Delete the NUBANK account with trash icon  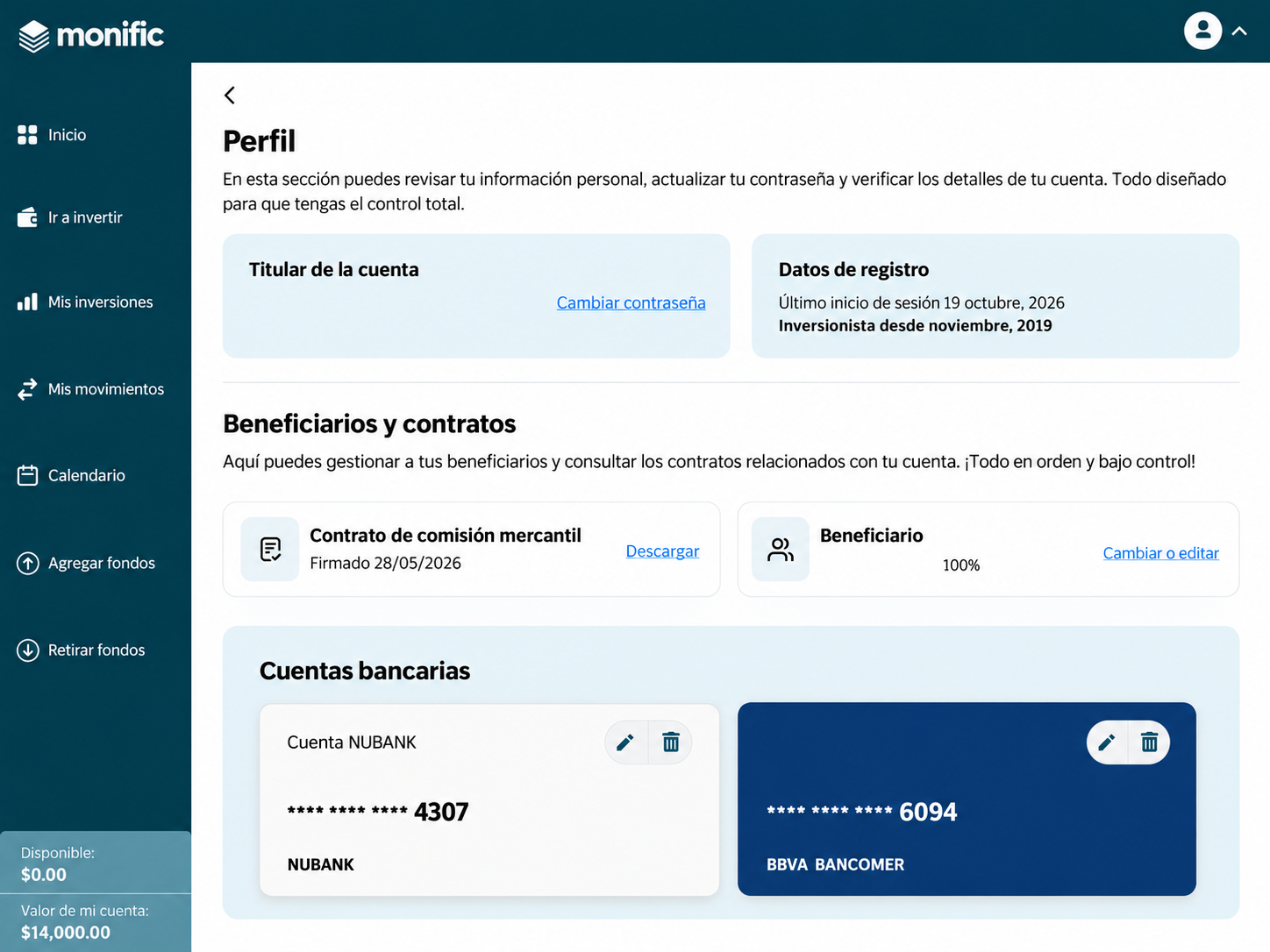tap(671, 742)
